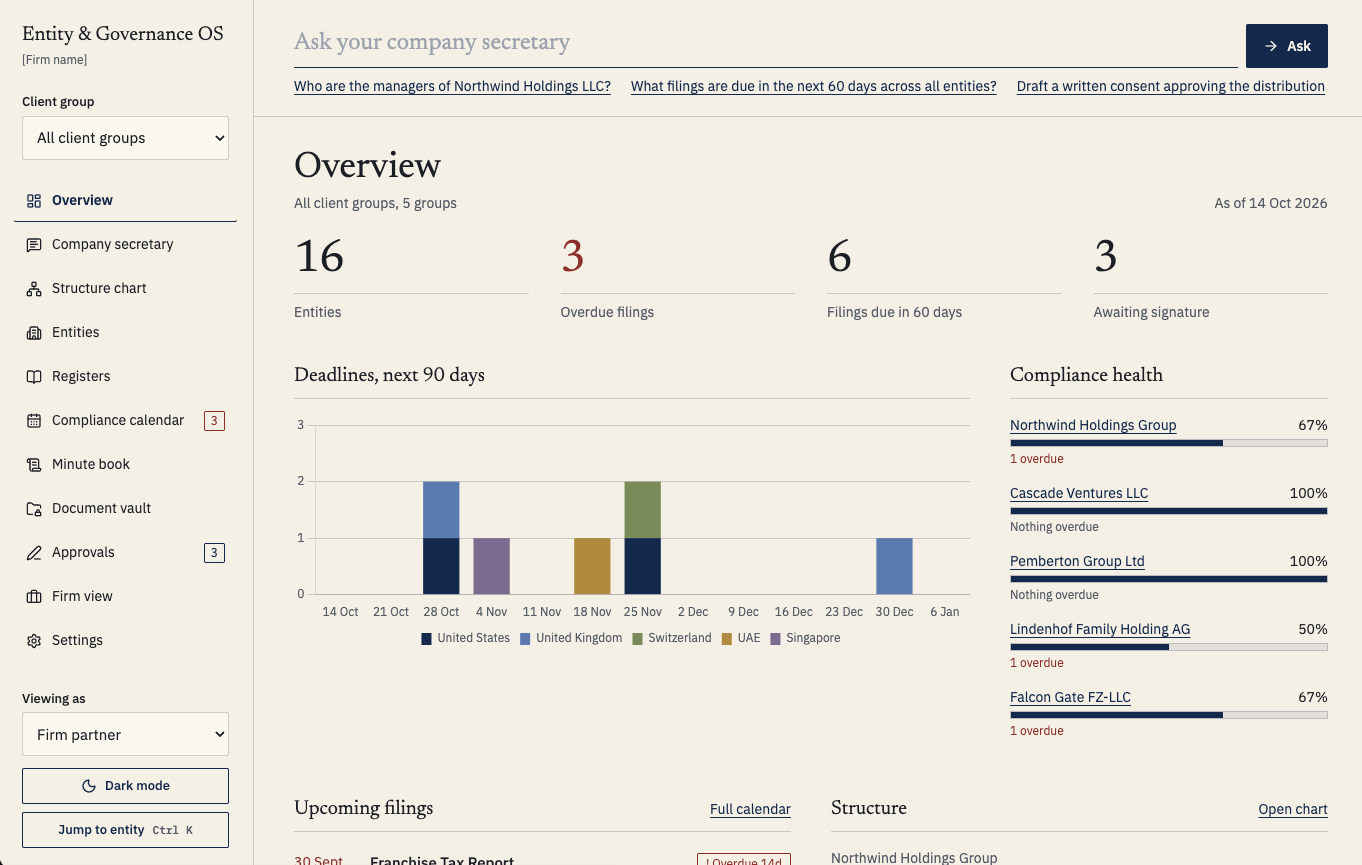Click the Compliance calendar badge showing 3
The image size is (1362, 865).
(x=214, y=421)
